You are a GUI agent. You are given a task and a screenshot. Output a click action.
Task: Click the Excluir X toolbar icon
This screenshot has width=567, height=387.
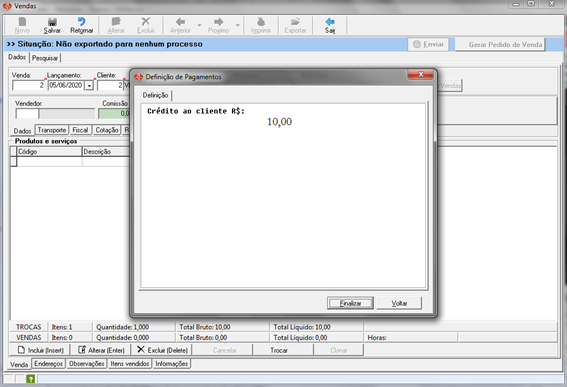point(146,22)
